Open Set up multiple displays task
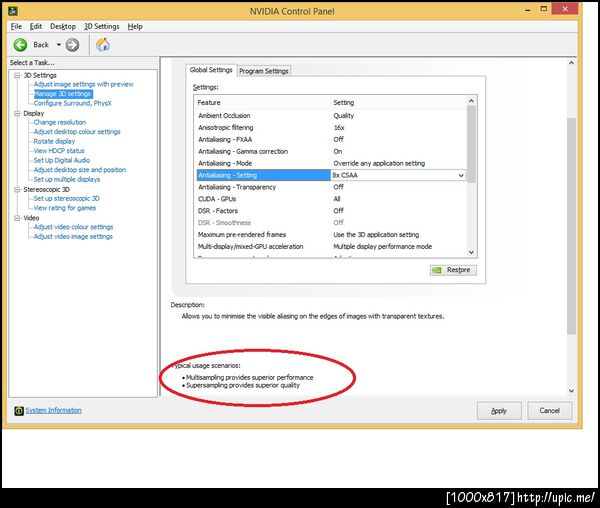The height and width of the screenshot is (508, 600). [67, 179]
